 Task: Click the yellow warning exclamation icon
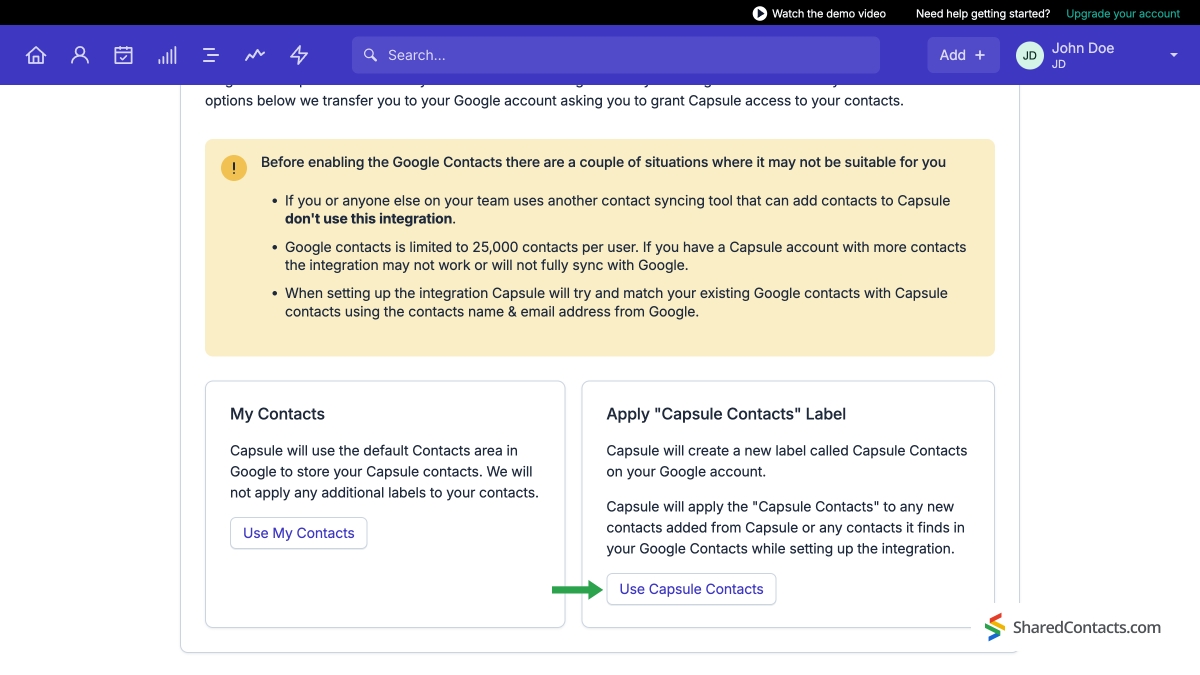click(234, 168)
